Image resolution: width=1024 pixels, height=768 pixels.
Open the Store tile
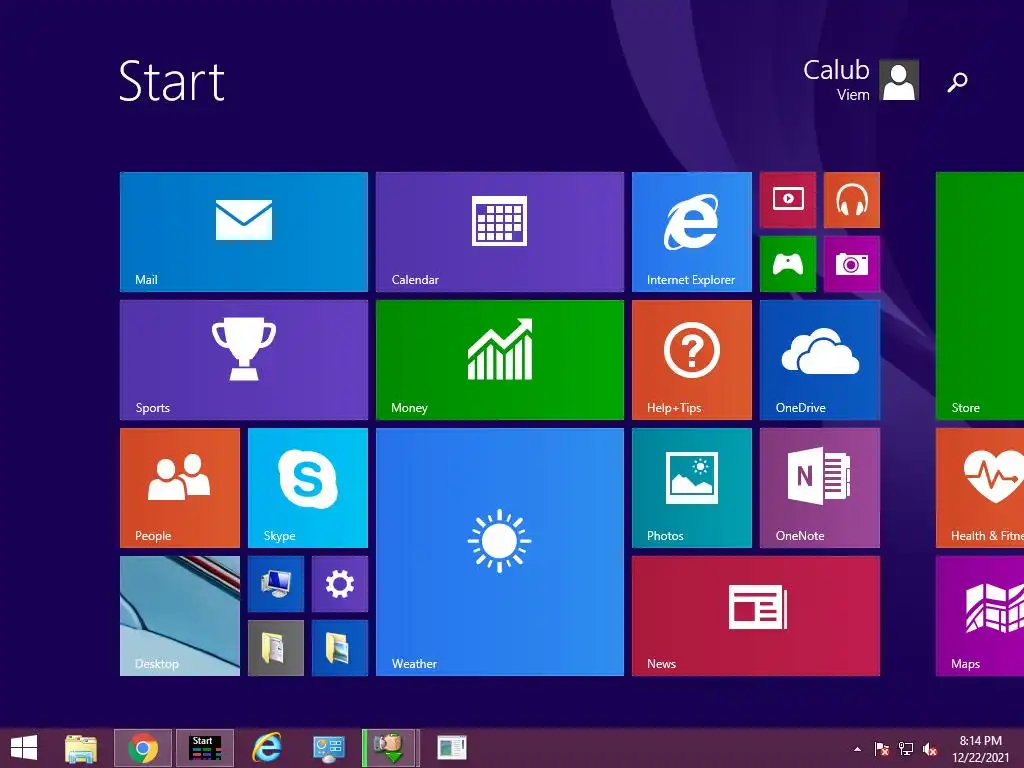980,296
